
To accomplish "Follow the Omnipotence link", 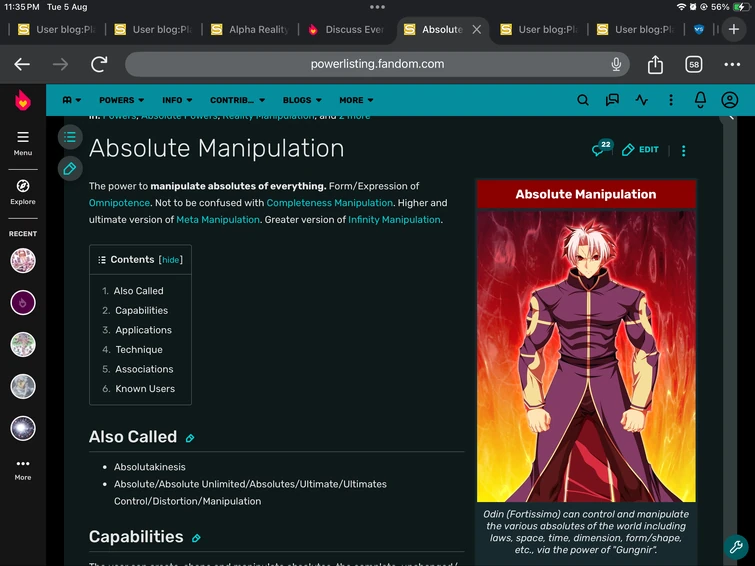I will pyautogui.click(x=119, y=203).
